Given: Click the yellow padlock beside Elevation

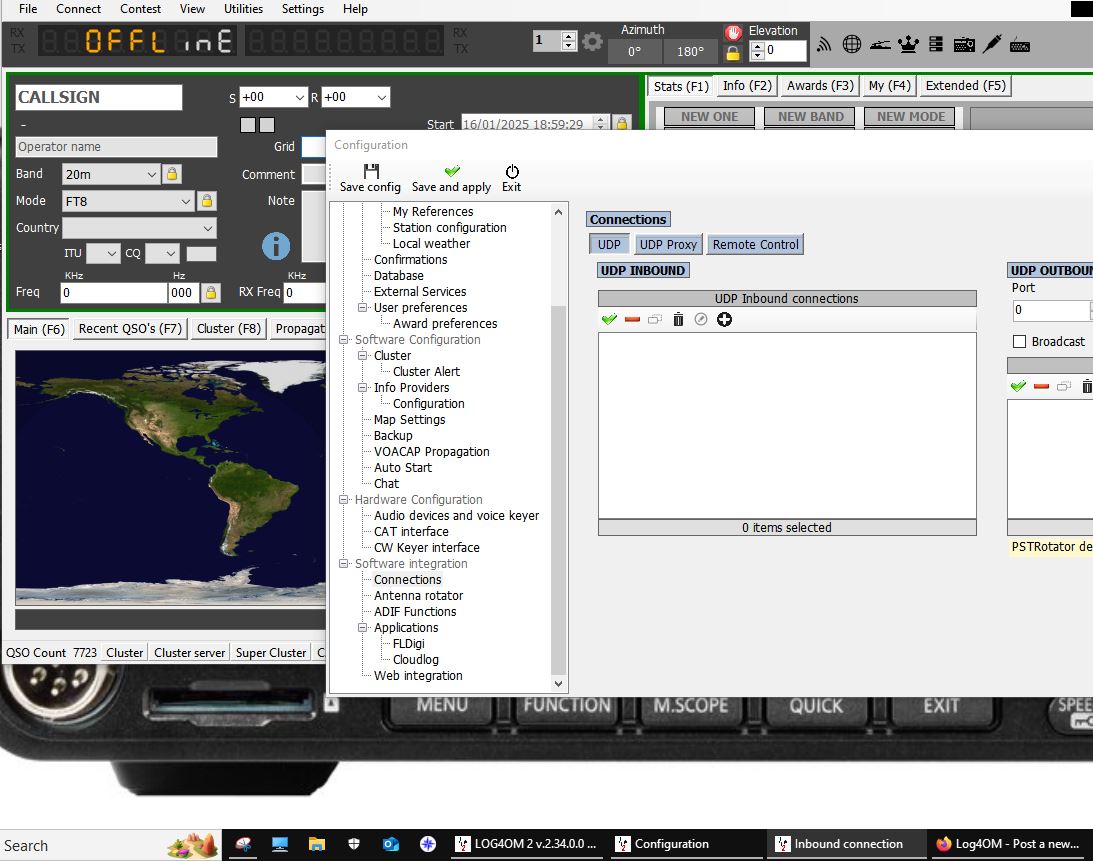Looking at the screenshot, I should click(x=733, y=52).
